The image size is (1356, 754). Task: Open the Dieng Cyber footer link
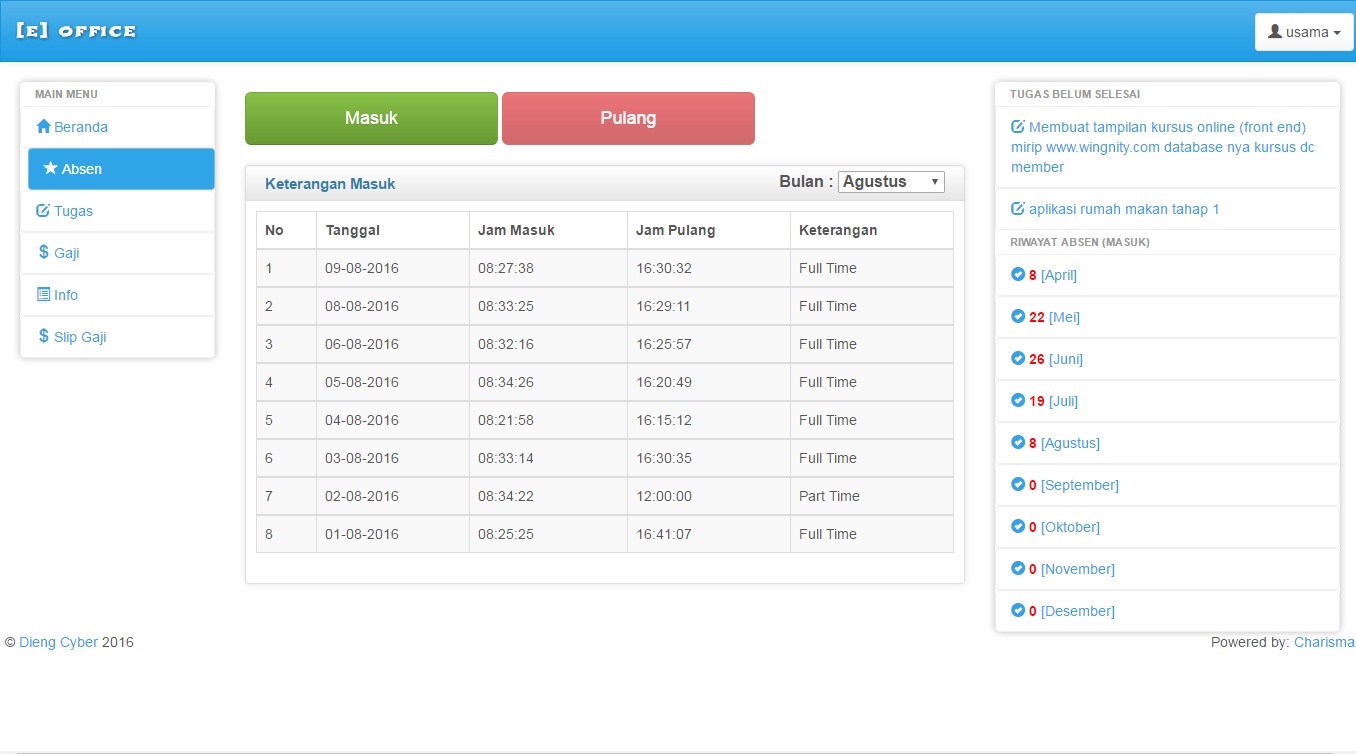point(58,643)
